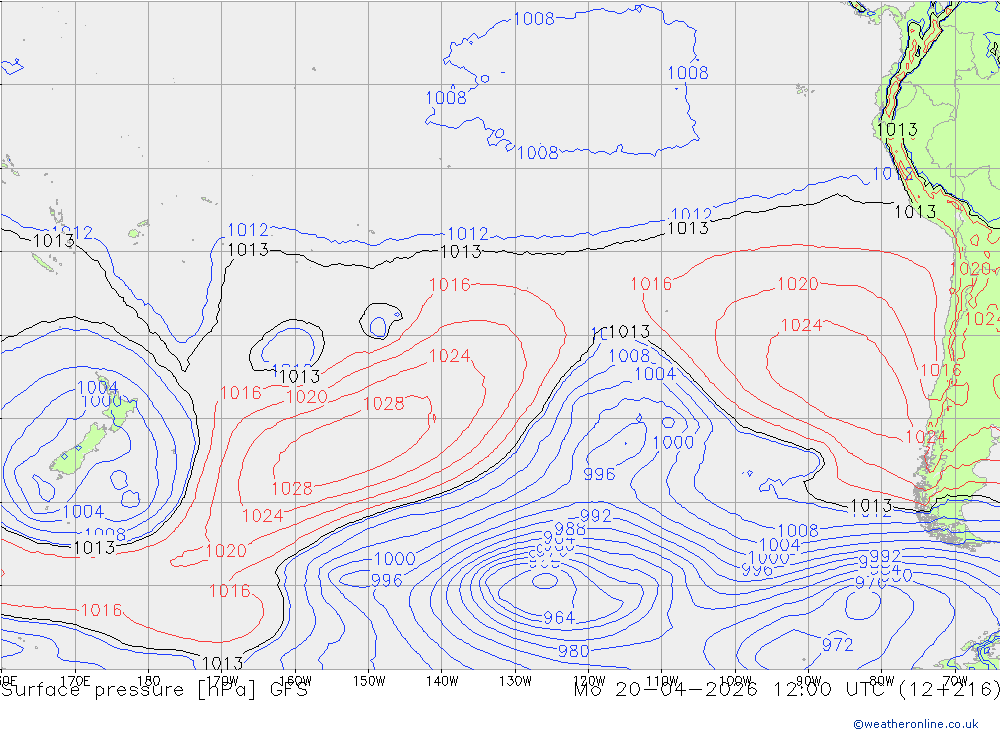Click the 140W longitude label
The height and width of the screenshot is (733, 1000).
coord(442,681)
